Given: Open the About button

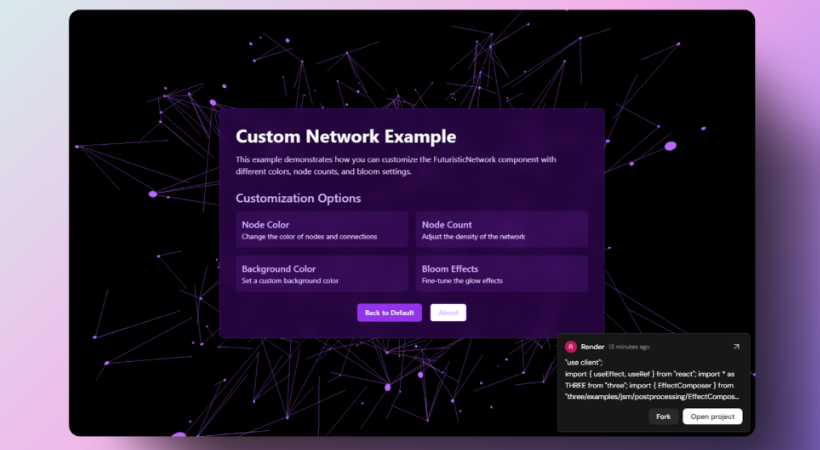Looking at the screenshot, I should 448,312.
